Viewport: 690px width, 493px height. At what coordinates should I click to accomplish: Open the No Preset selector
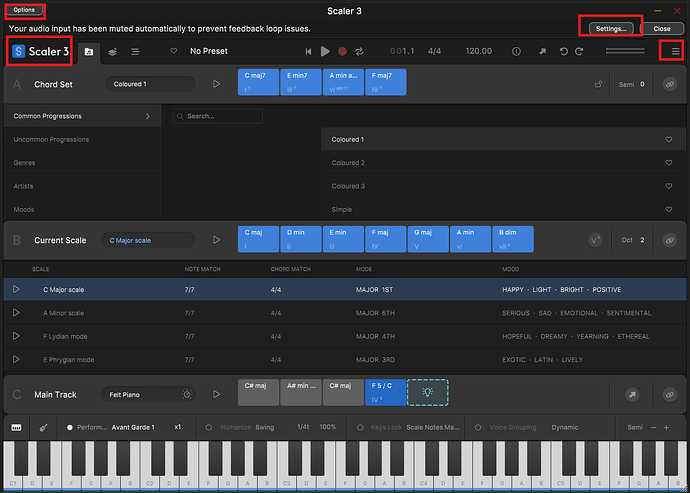(x=209, y=51)
